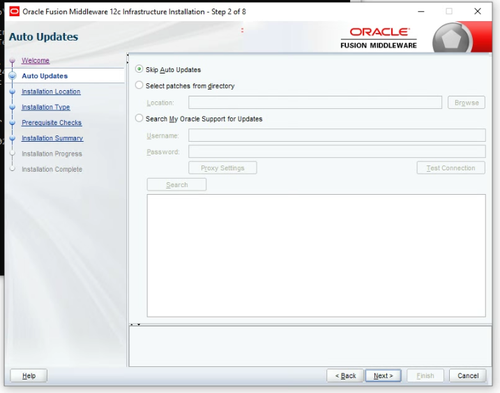Click the Help button

point(29,376)
